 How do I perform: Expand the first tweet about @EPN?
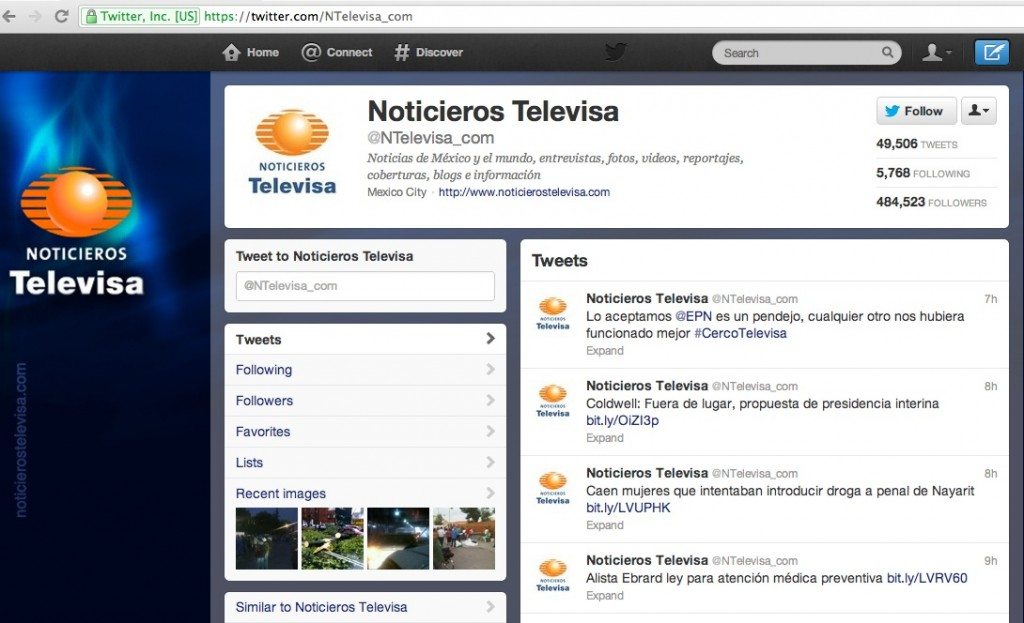coord(605,351)
